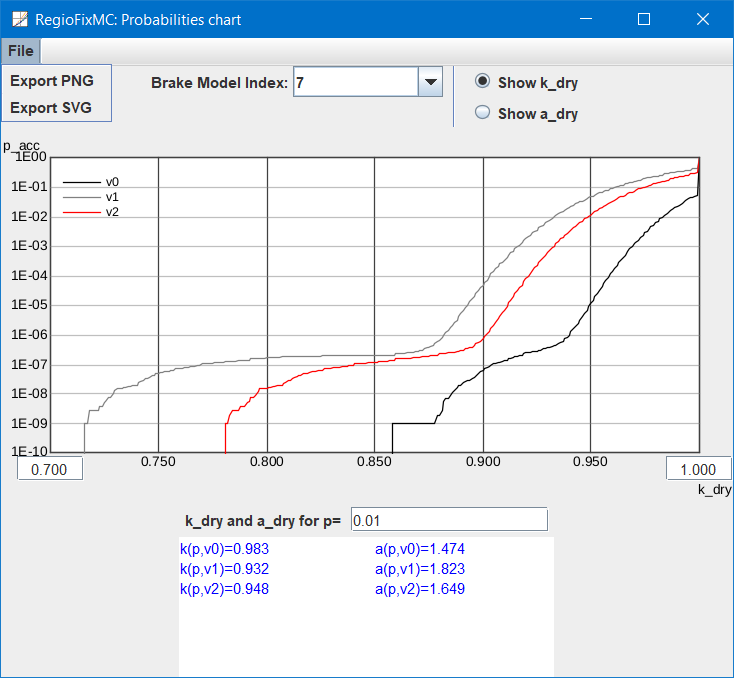Image resolution: width=734 pixels, height=678 pixels.
Task: Click the v2 red legend line
Action: coord(81,212)
